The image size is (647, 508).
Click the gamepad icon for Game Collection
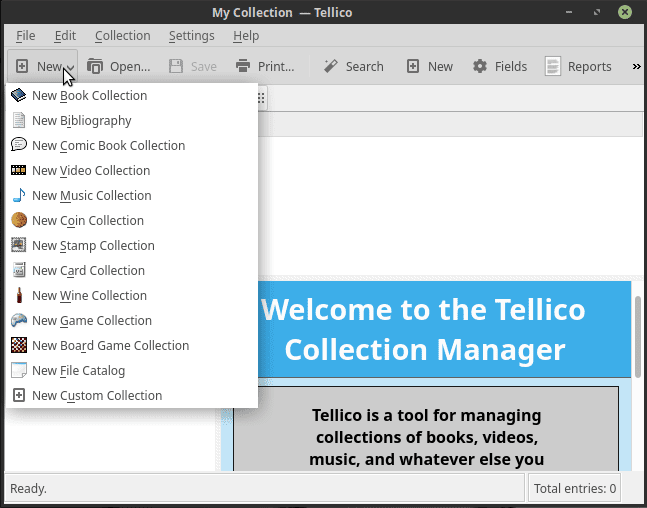[19, 320]
